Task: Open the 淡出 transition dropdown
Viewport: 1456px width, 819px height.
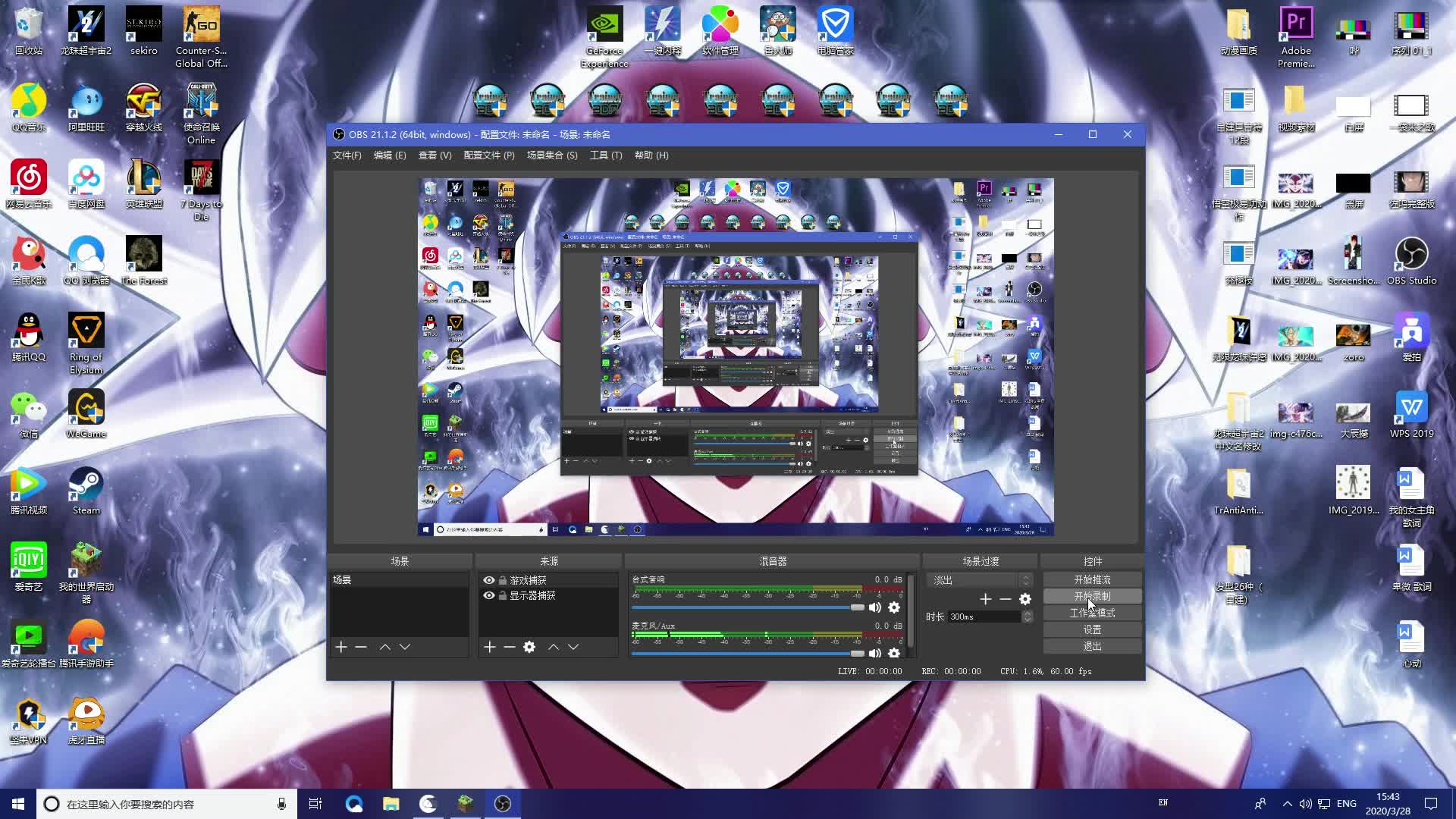Action: [980, 580]
